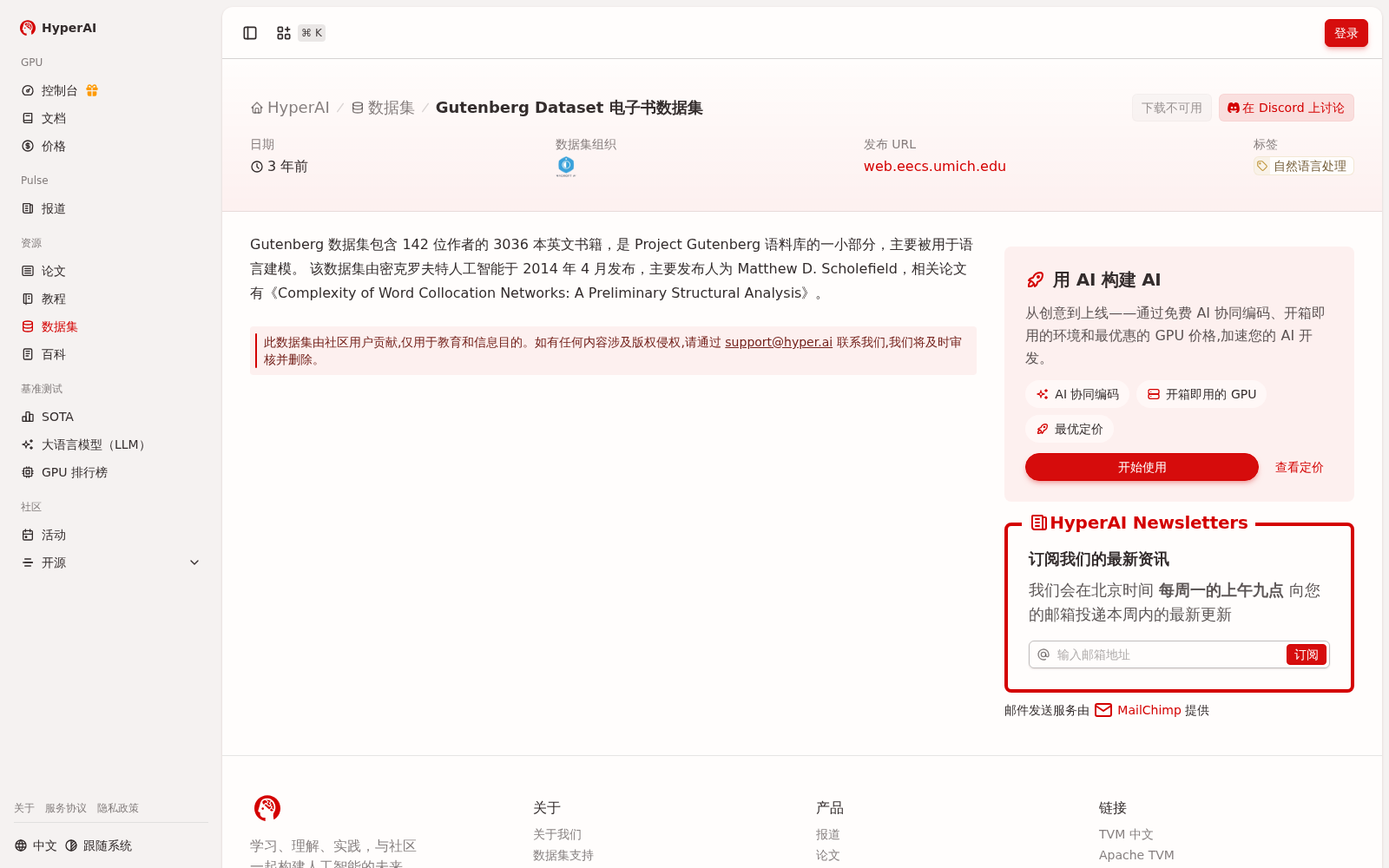
Task: Open 报道 under Pulse
Action: click(111, 208)
